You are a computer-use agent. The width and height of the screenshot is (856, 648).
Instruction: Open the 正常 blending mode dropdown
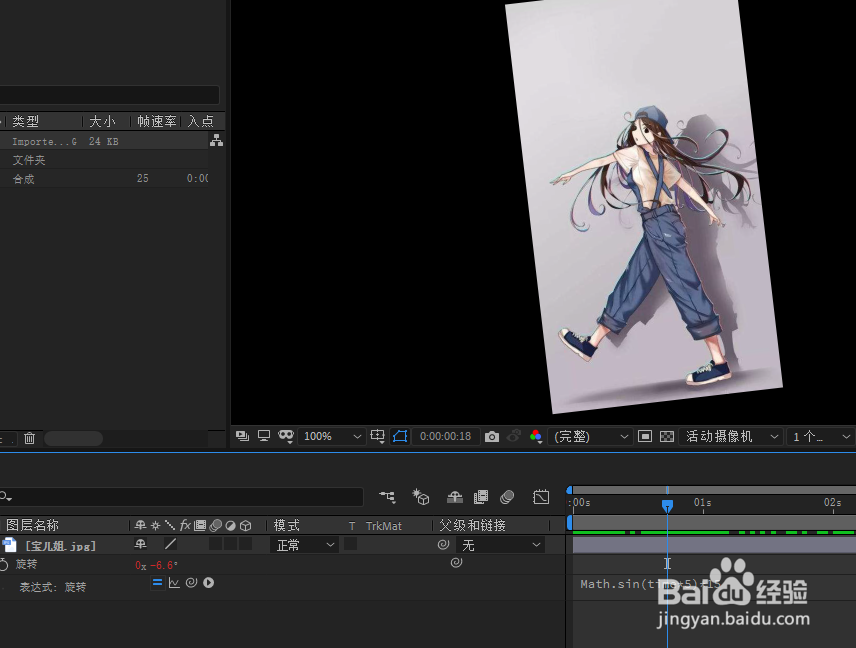(x=304, y=545)
